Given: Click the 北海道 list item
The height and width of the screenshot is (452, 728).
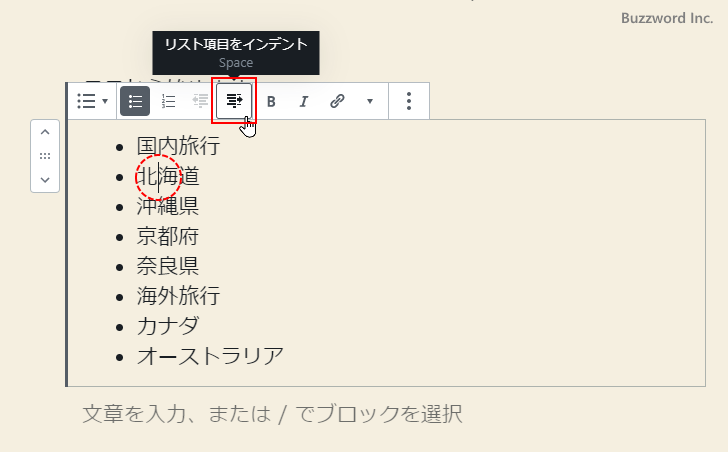Looking at the screenshot, I should point(168,176).
